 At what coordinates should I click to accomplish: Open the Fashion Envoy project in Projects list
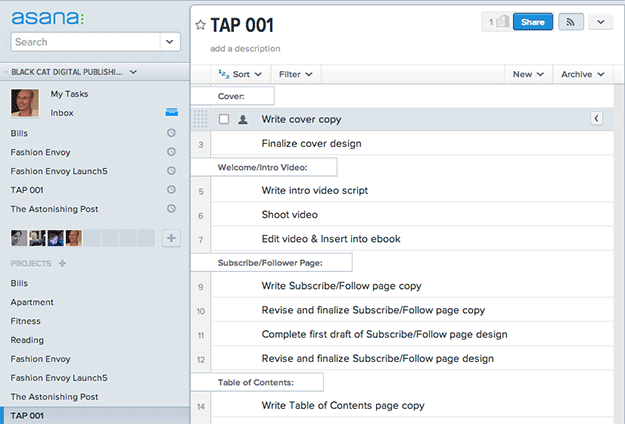click(40, 358)
